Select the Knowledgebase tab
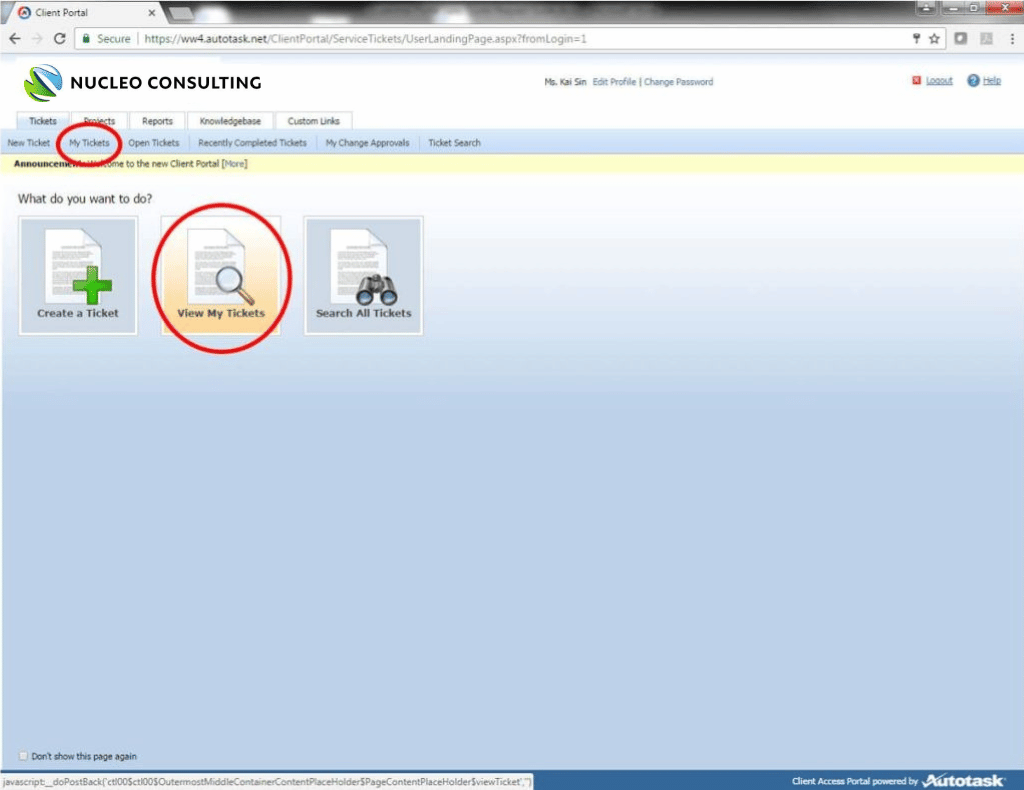 tap(229, 121)
